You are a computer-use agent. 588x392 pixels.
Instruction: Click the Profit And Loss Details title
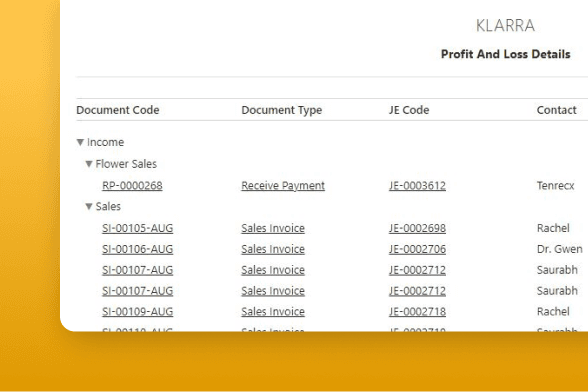click(x=506, y=54)
